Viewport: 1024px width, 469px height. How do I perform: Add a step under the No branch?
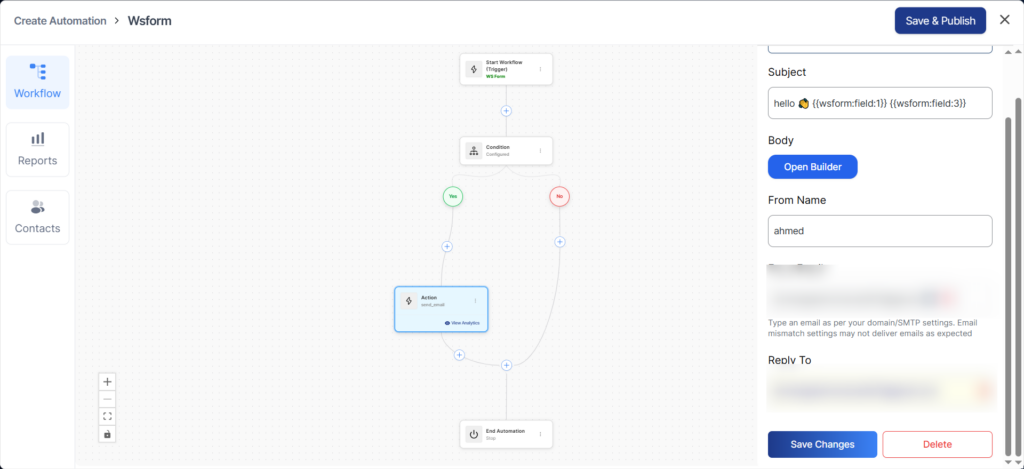(560, 241)
